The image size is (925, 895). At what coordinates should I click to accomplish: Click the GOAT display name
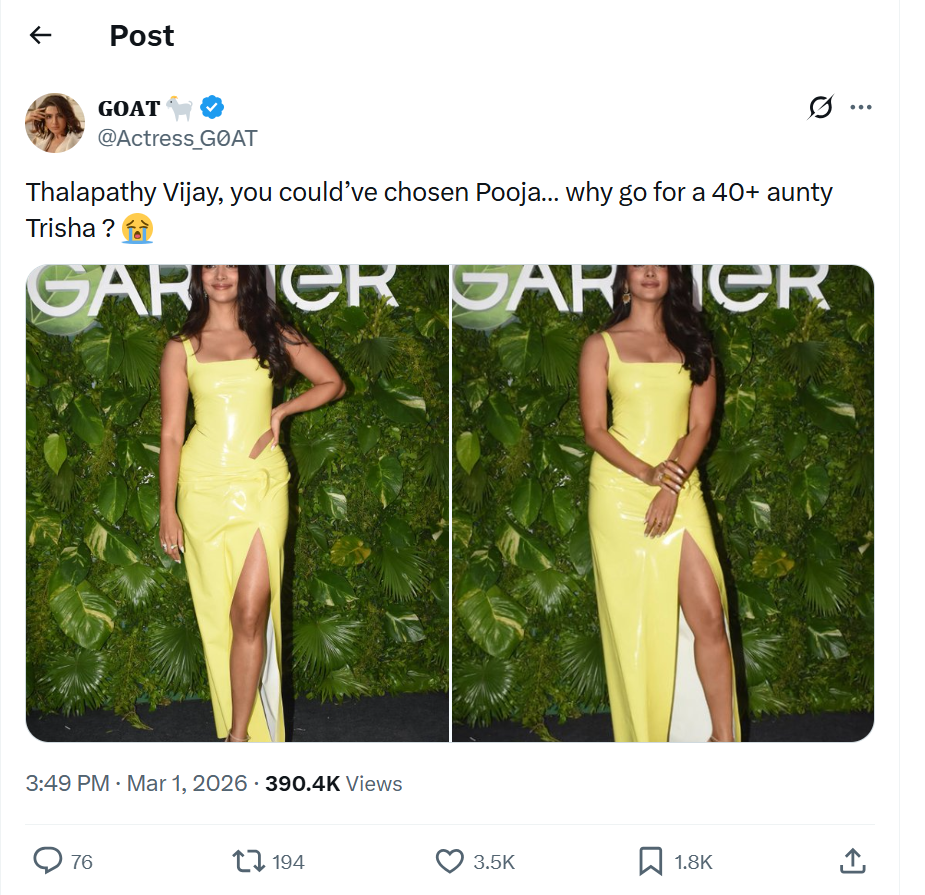[129, 108]
